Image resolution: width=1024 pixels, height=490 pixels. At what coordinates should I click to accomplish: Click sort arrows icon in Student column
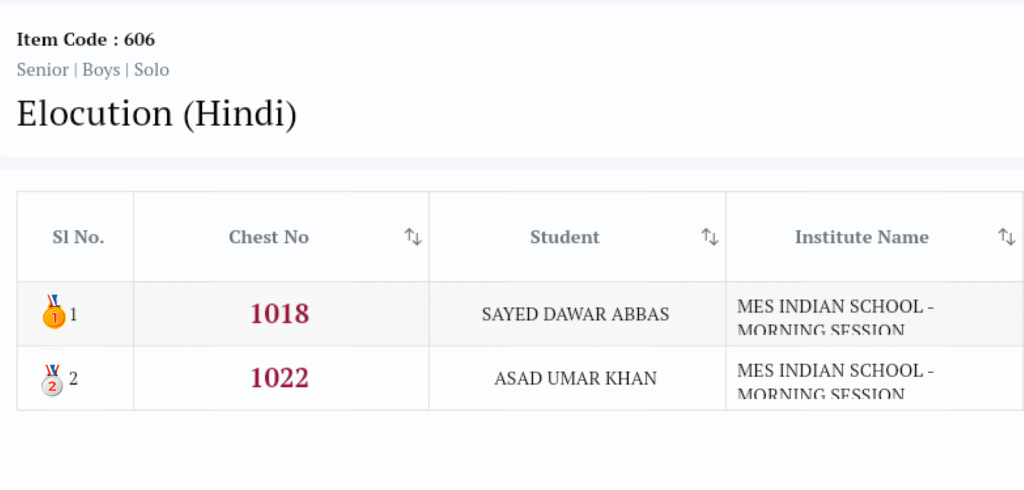[x=710, y=237]
